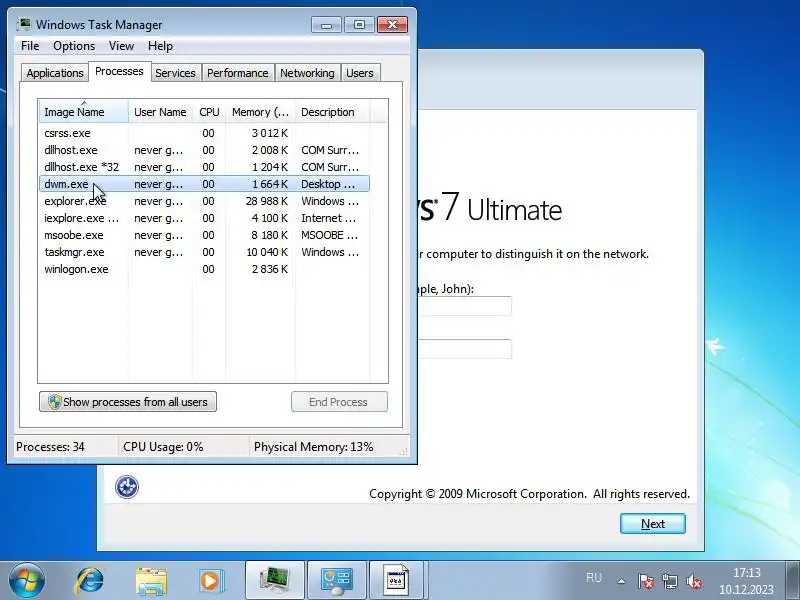Open the network status tray icon

click(x=669, y=581)
